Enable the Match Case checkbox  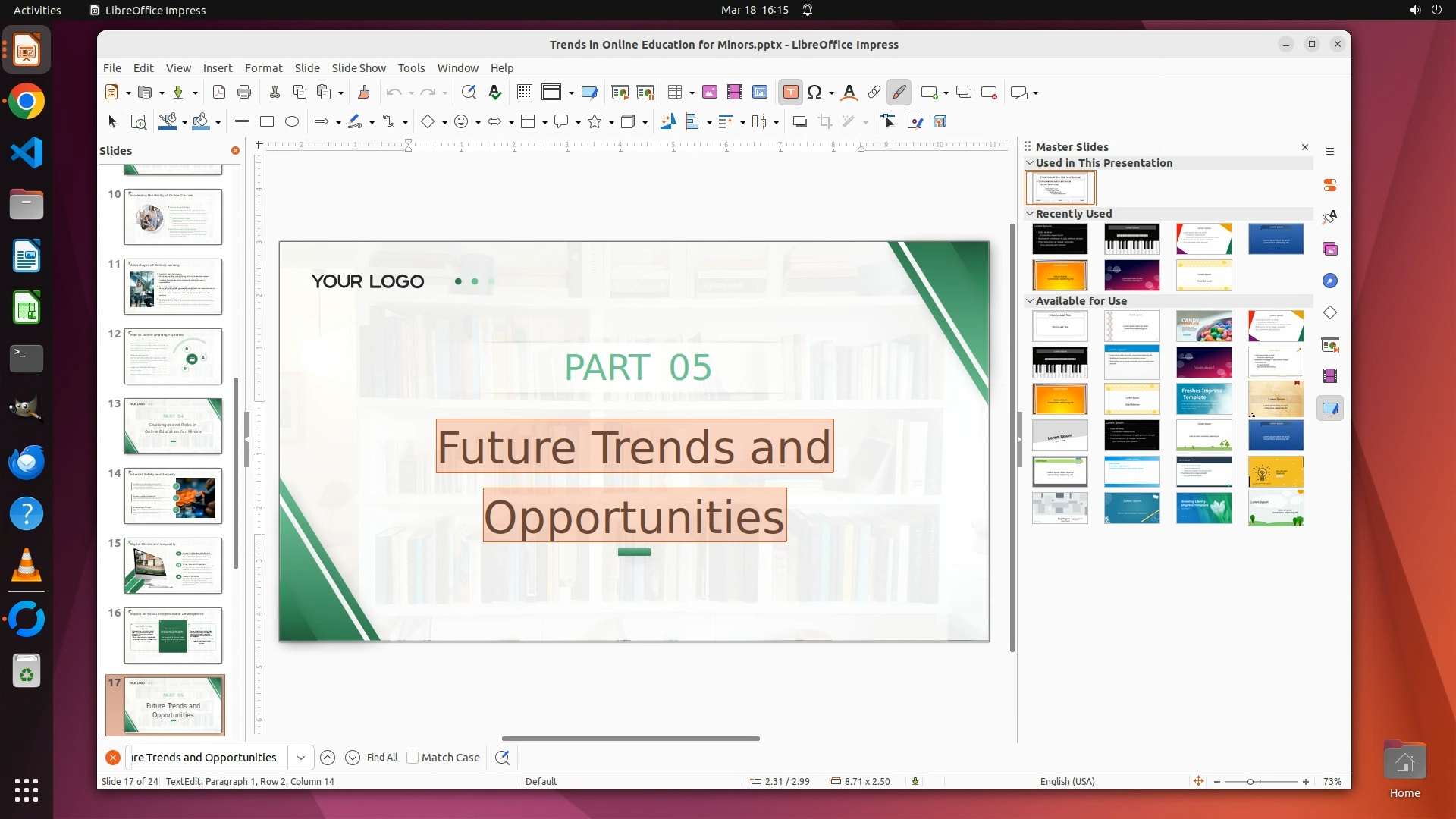pyautogui.click(x=413, y=758)
